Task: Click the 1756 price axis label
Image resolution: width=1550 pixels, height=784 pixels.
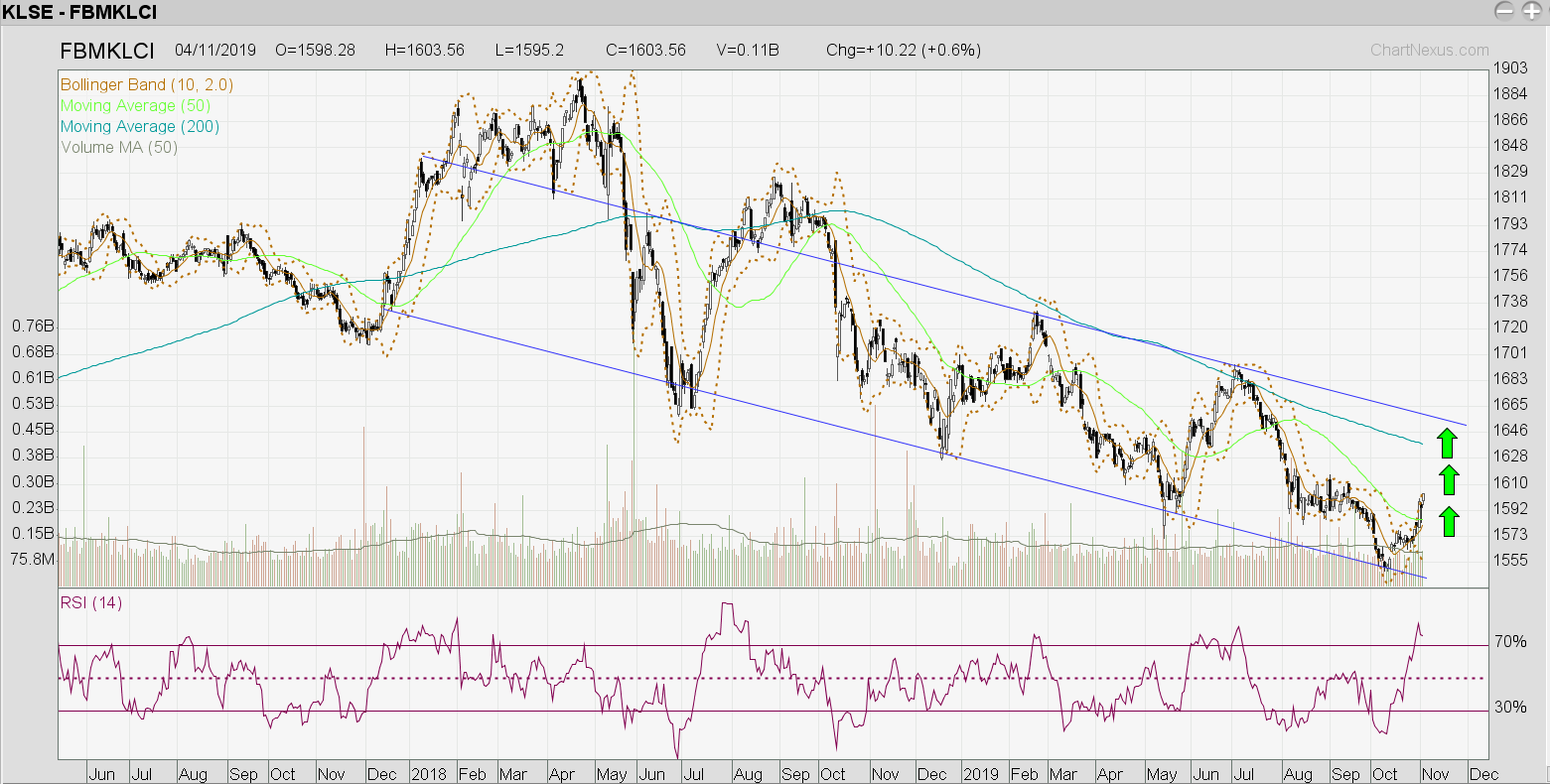Action: click(x=1510, y=275)
